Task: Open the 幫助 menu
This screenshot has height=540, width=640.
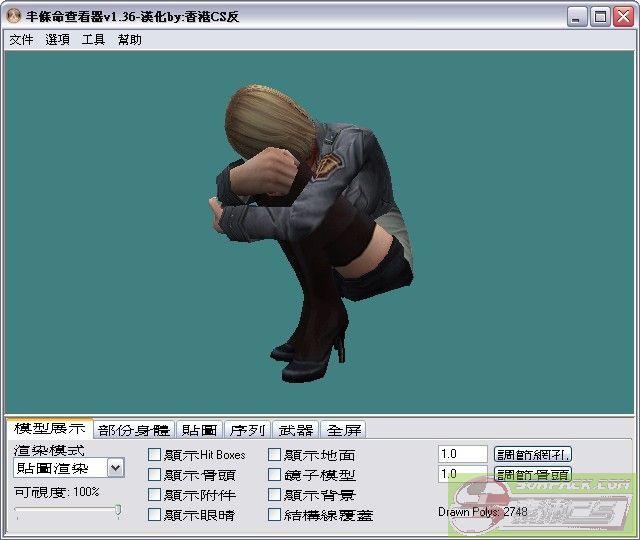Action: point(129,40)
